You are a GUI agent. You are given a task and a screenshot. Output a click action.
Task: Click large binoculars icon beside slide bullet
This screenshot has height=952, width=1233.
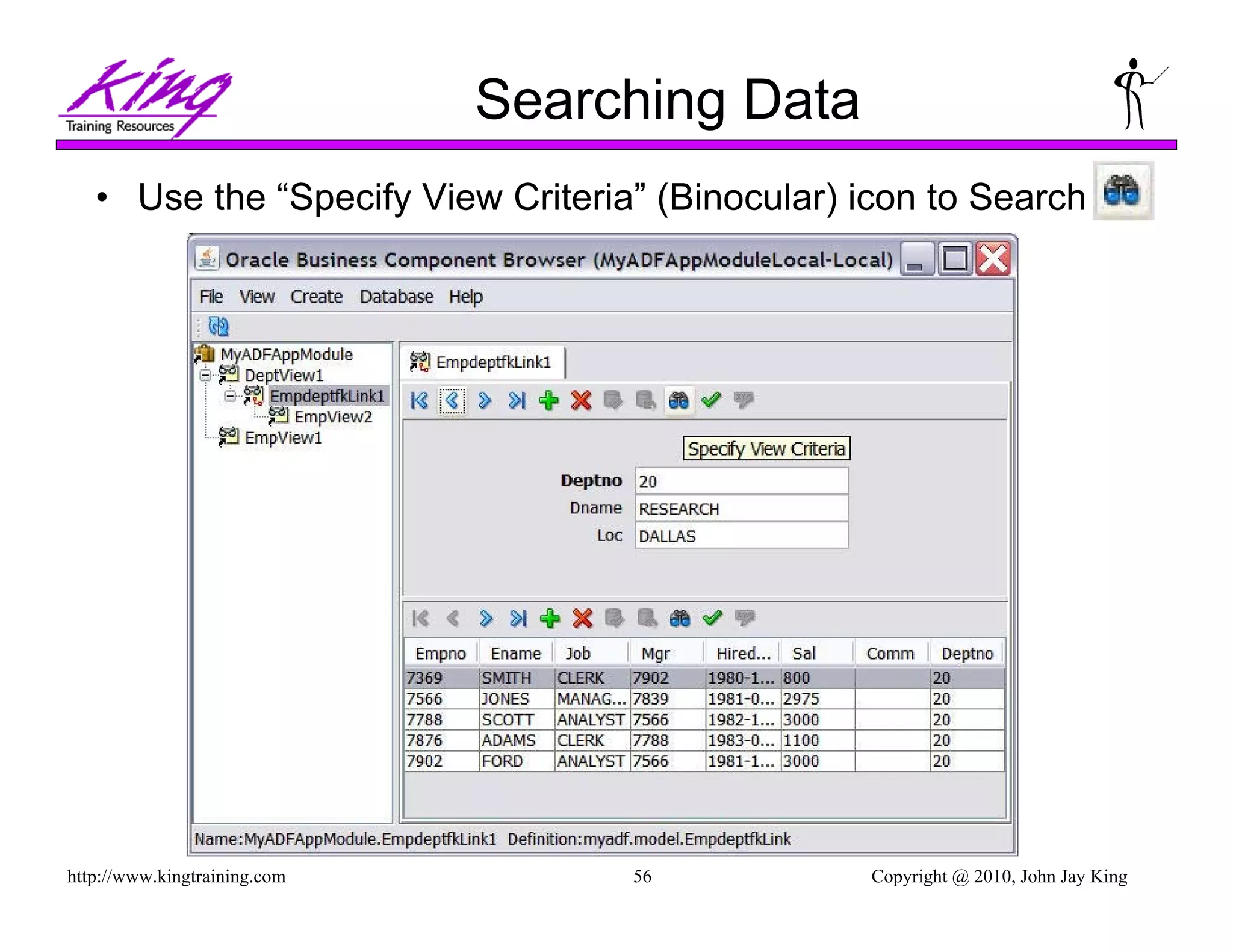click(x=1123, y=191)
